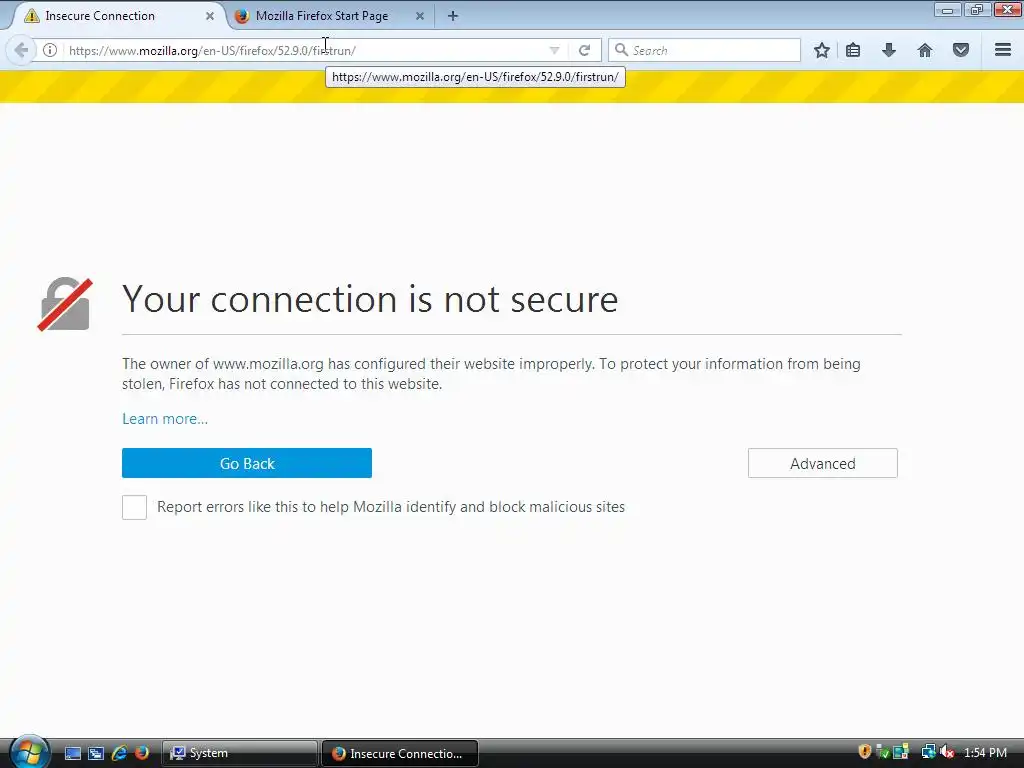
Task: Launch Firefox from quick launch
Action: 142,753
